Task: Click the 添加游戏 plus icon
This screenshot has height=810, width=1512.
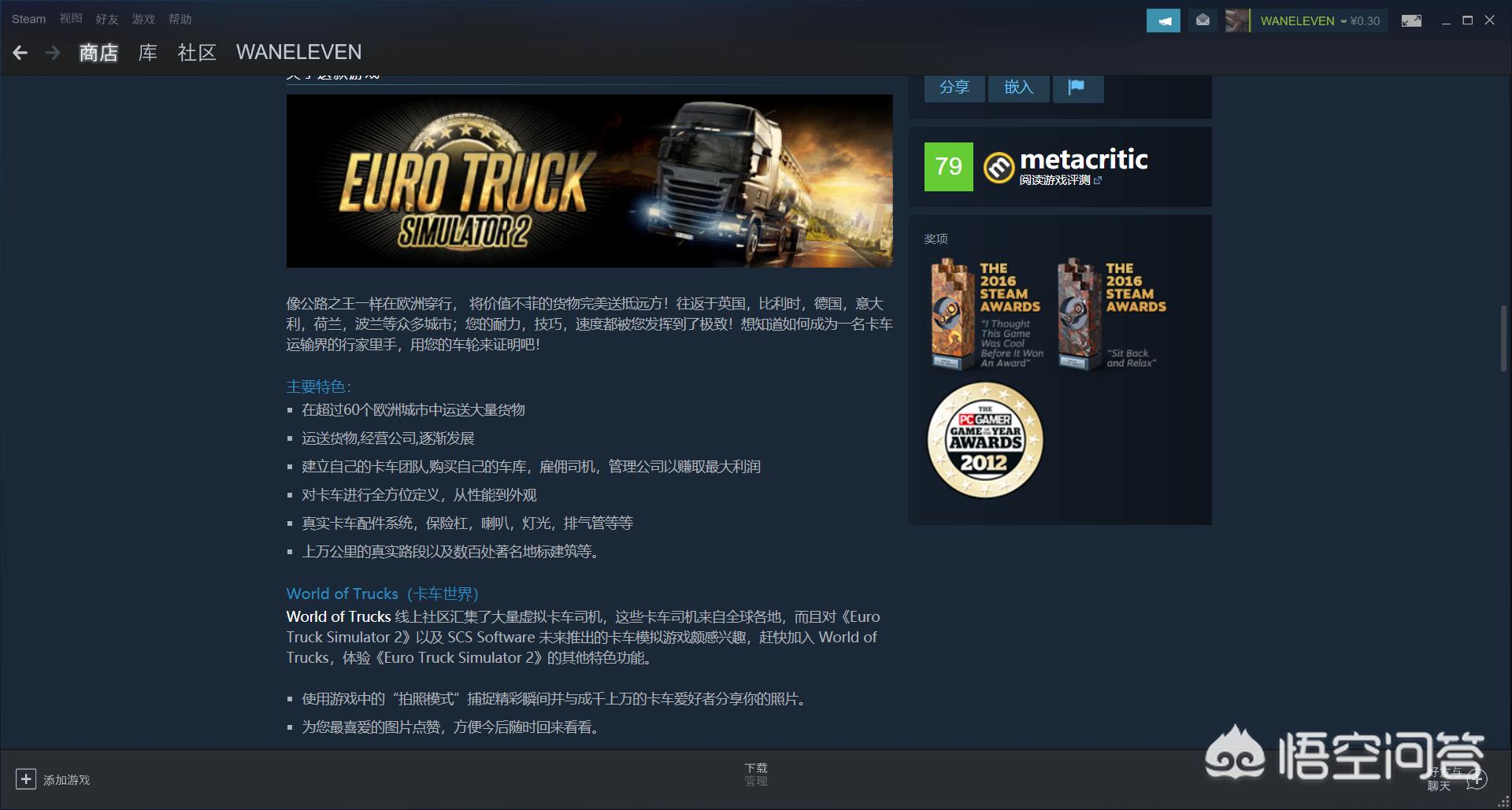Action: tap(26, 779)
